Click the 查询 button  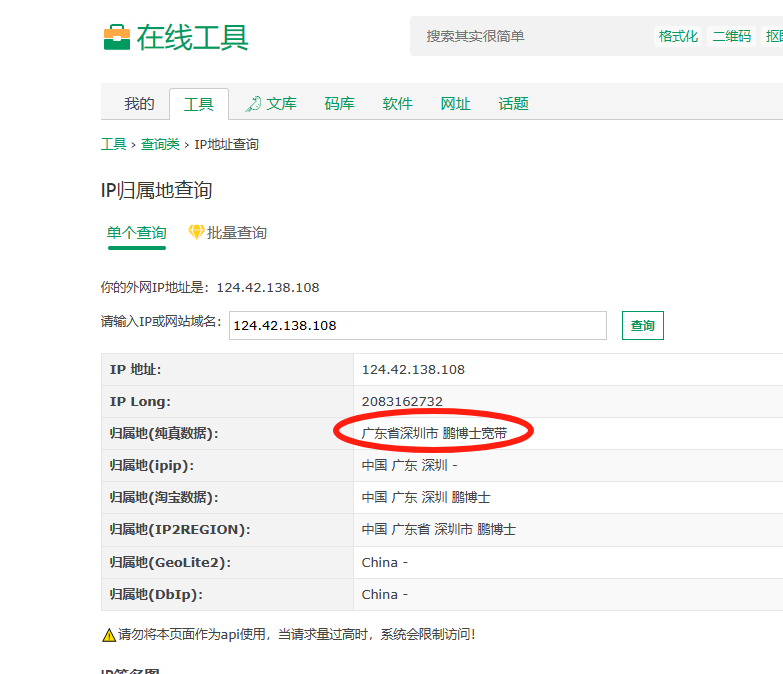pyautogui.click(x=643, y=326)
